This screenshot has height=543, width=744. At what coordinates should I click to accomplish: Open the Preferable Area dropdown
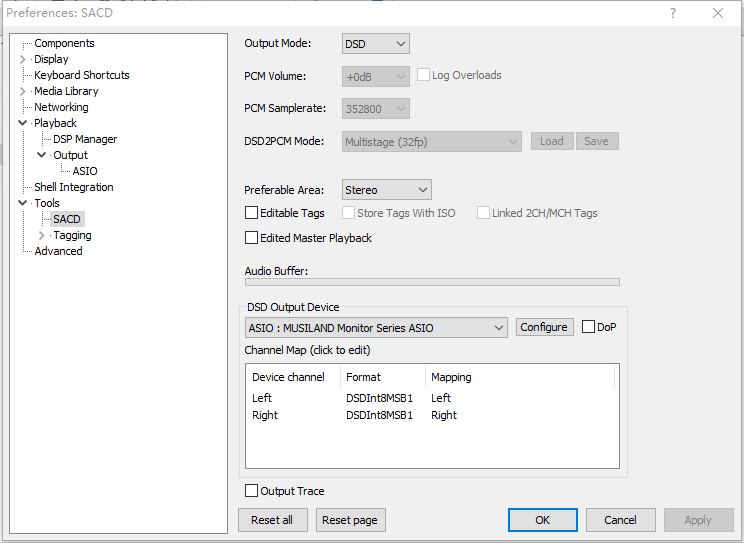click(x=386, y=189)
